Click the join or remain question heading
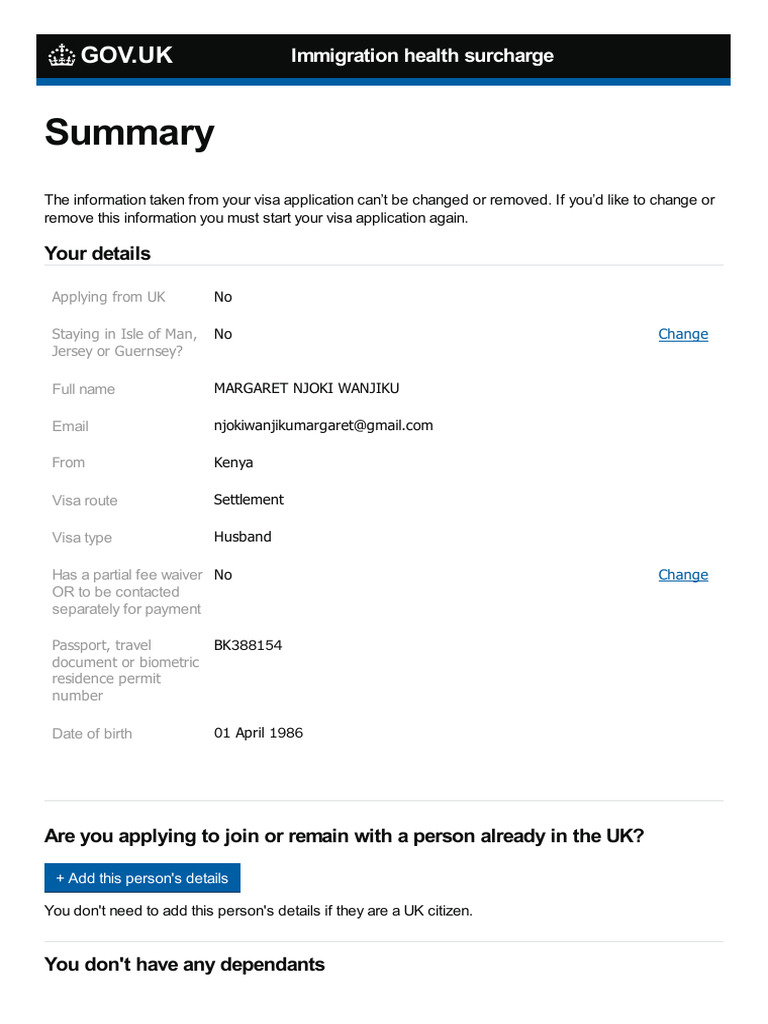The height and width of the screenshot is (1024, 768). pyautogui.click(x=344, y=836)
